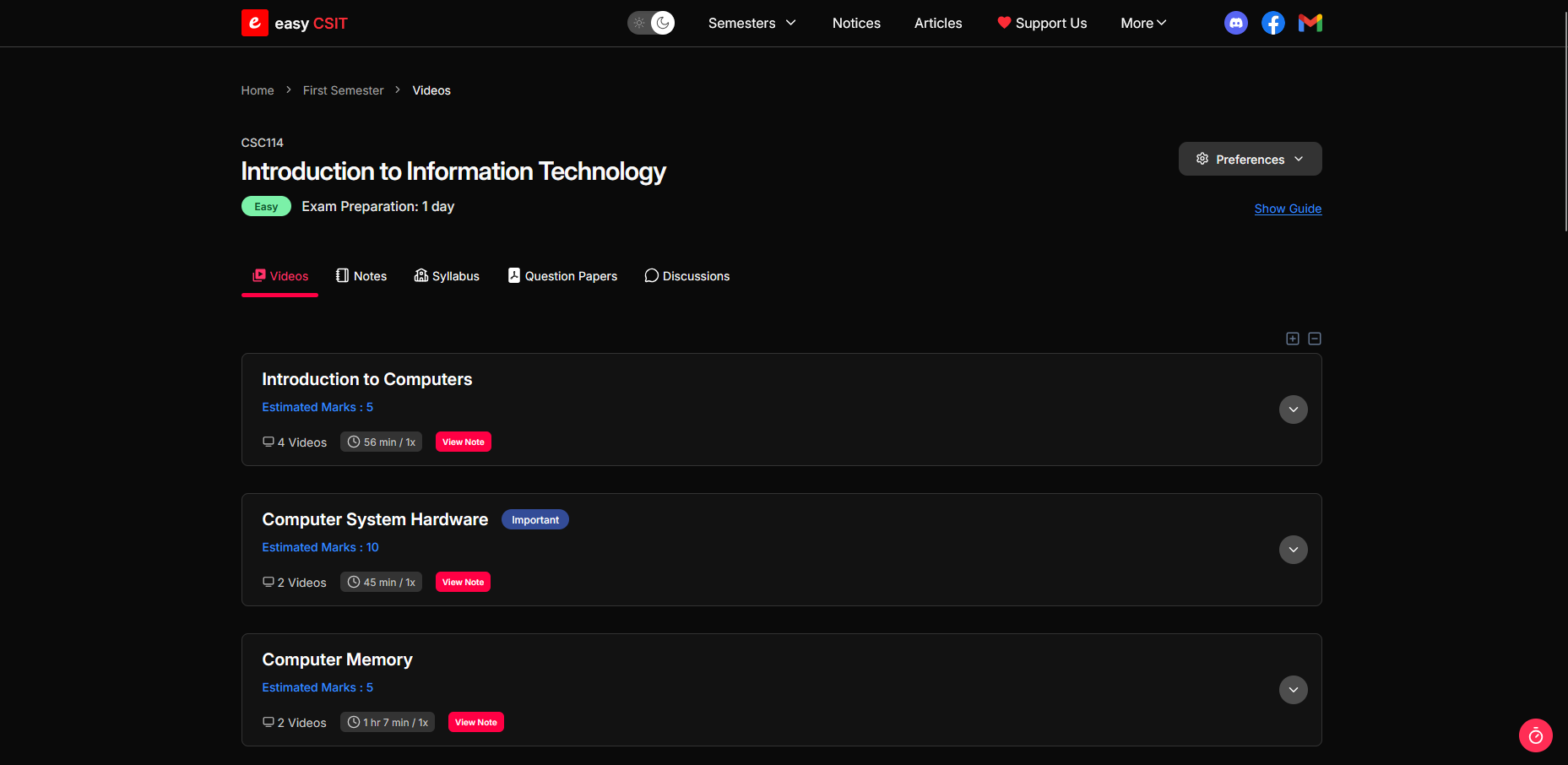Open the red timer floating button
The width and height of the screenshot is (1568, 765).
[x=1536, y=735]
